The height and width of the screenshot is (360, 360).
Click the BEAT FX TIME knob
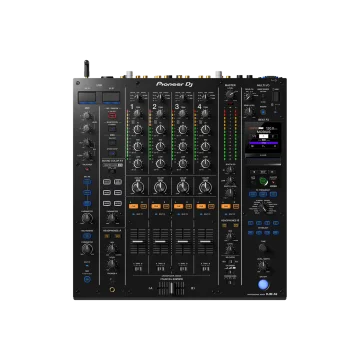(x=263, y=248)
